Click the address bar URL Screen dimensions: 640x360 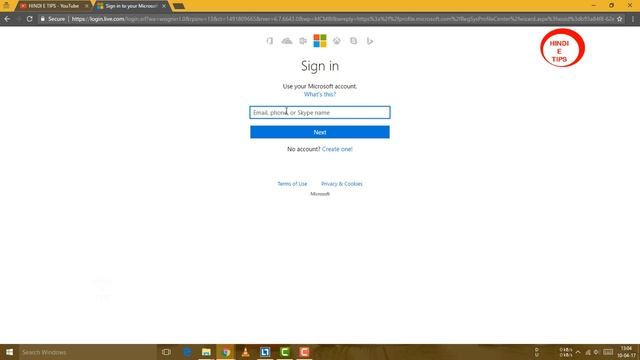click(343, 19)
